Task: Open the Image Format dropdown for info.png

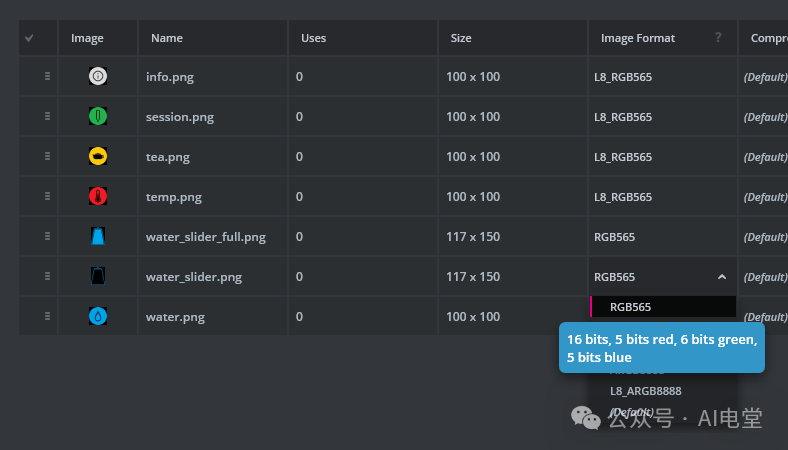Action: [662, 77]
